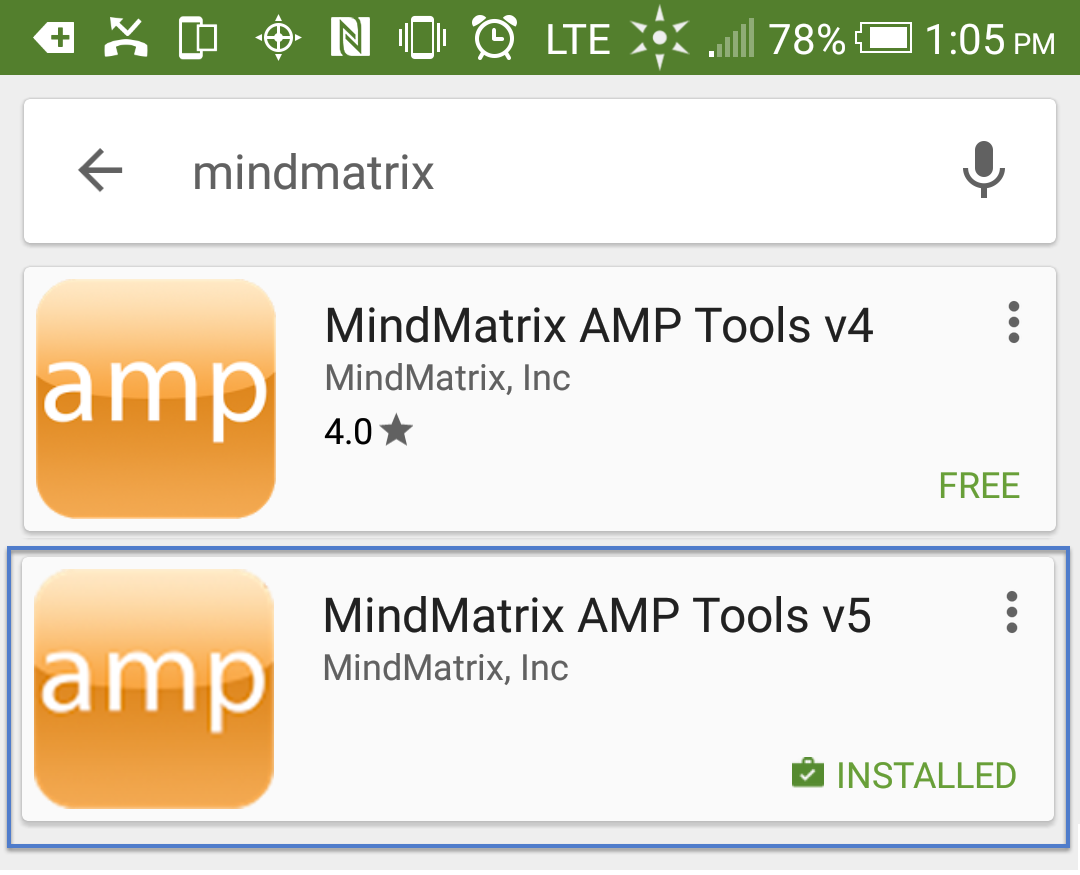Tap the MindMatrix, Inc developer under v4
Viewport: 1080px width, 875px height.
click(447, 378)
